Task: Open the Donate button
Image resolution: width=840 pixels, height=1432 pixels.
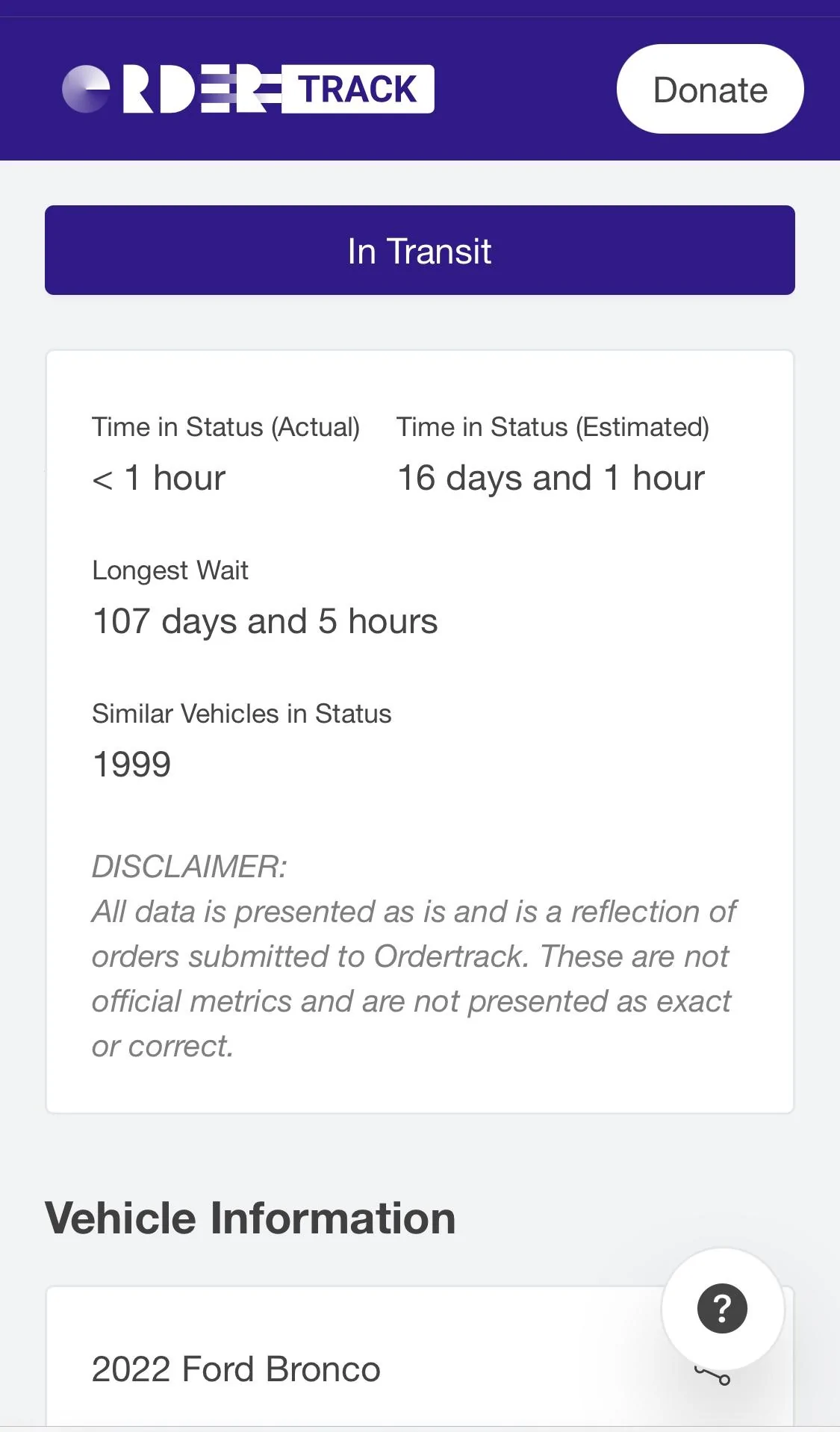Action: tap(710, 89)
